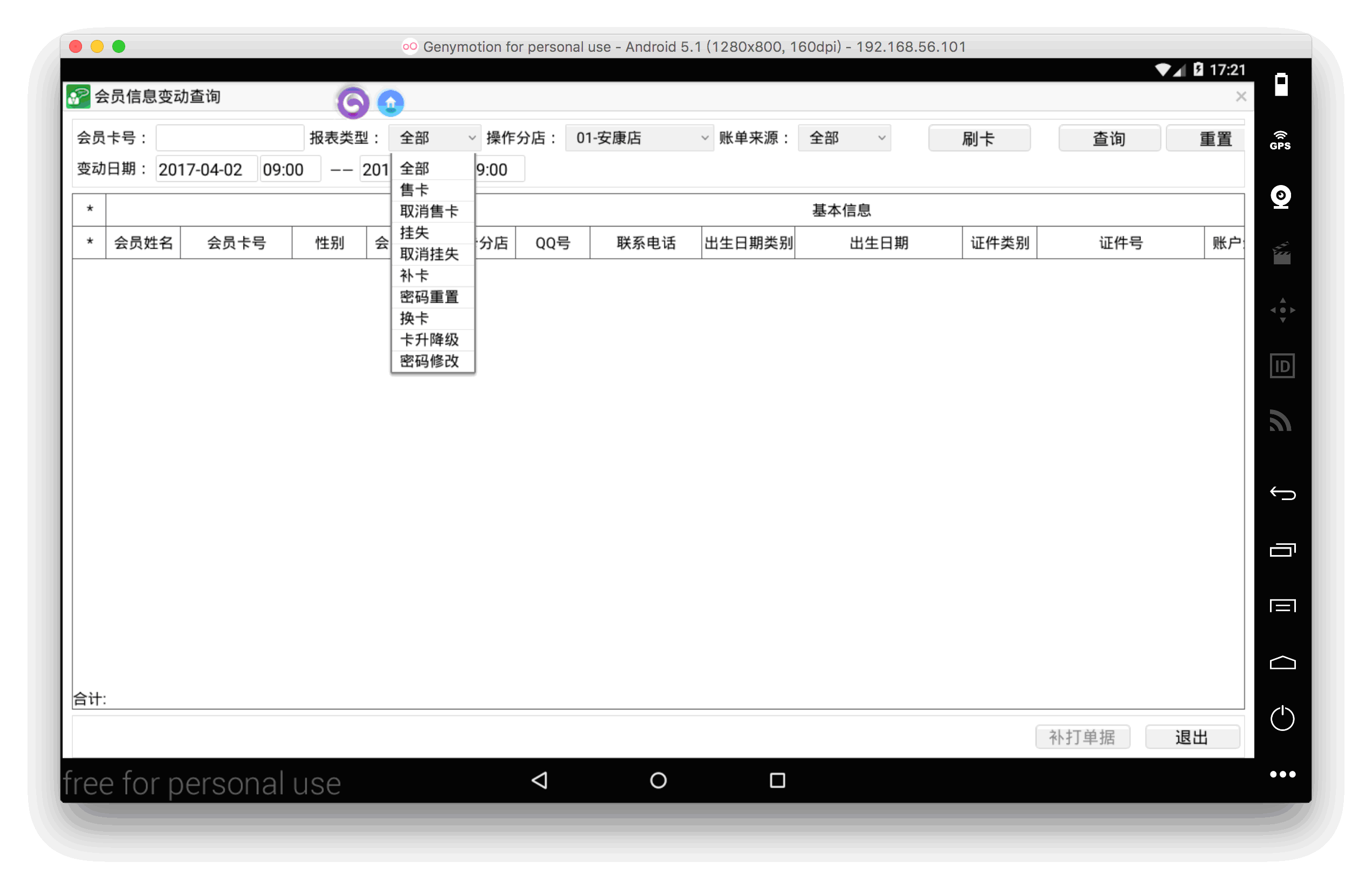Click the sidebar menu button
Viewport: 1372px width, 889px height.
coord(1282,606)
